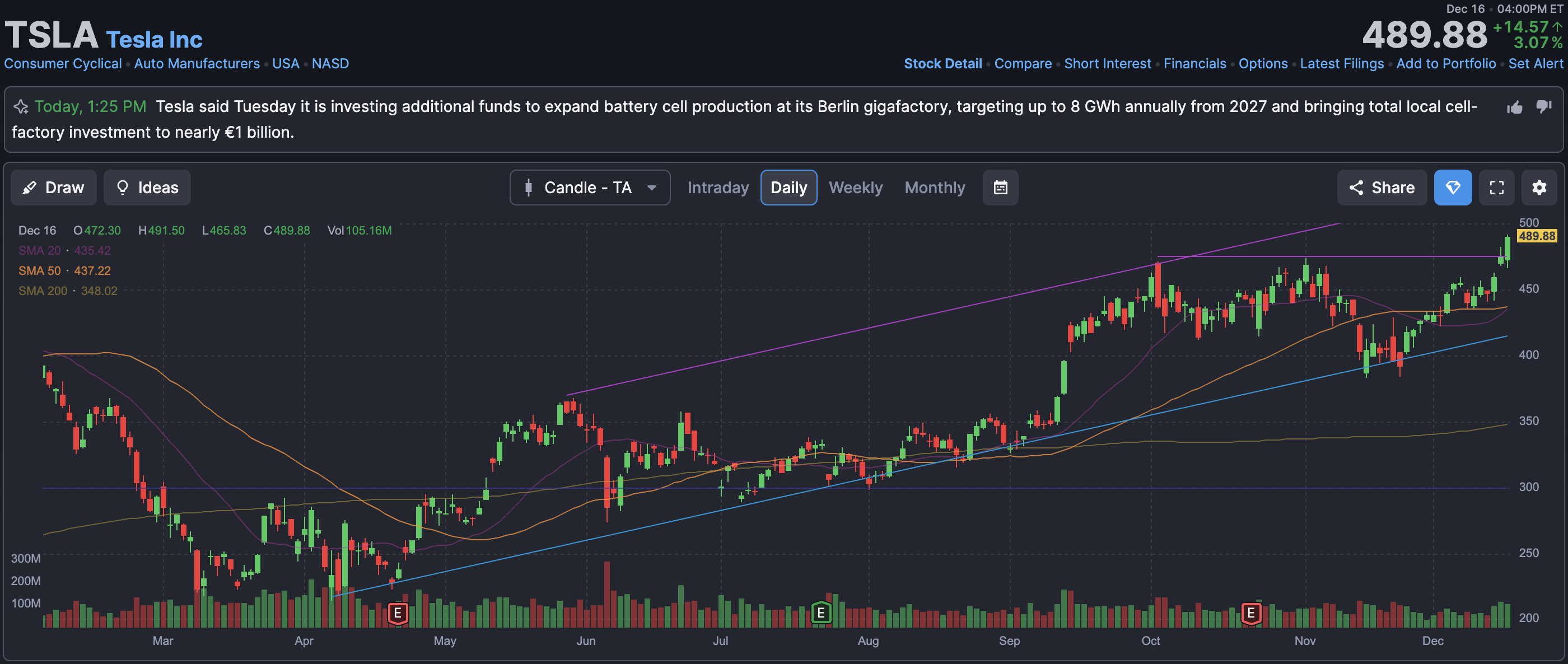Viewport: 1568px width, 664px height.
Task: Click the star icon beside the news headline
Action: pos(21,107)
